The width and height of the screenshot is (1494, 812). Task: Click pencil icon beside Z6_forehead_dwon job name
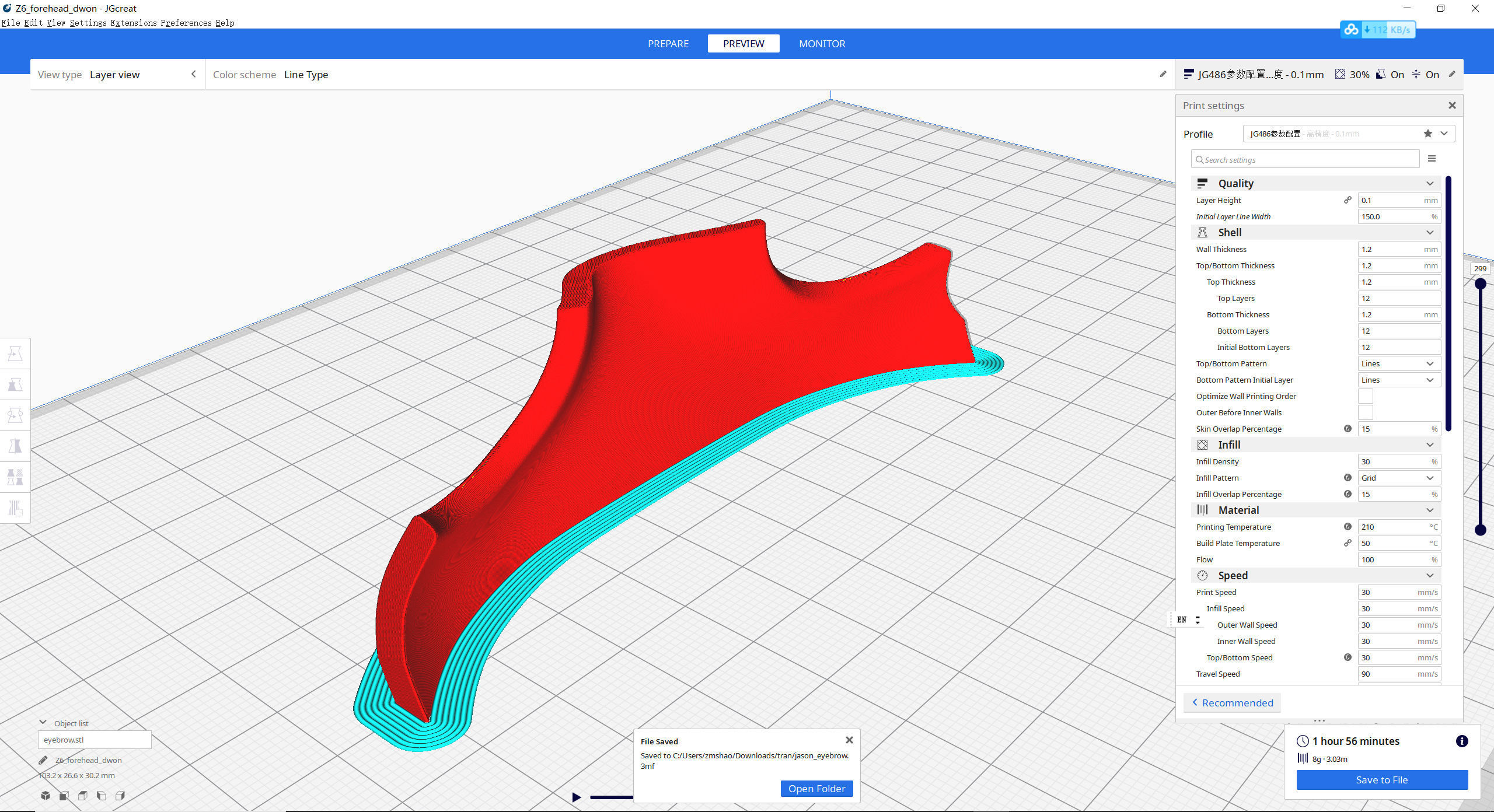[43, 760]
